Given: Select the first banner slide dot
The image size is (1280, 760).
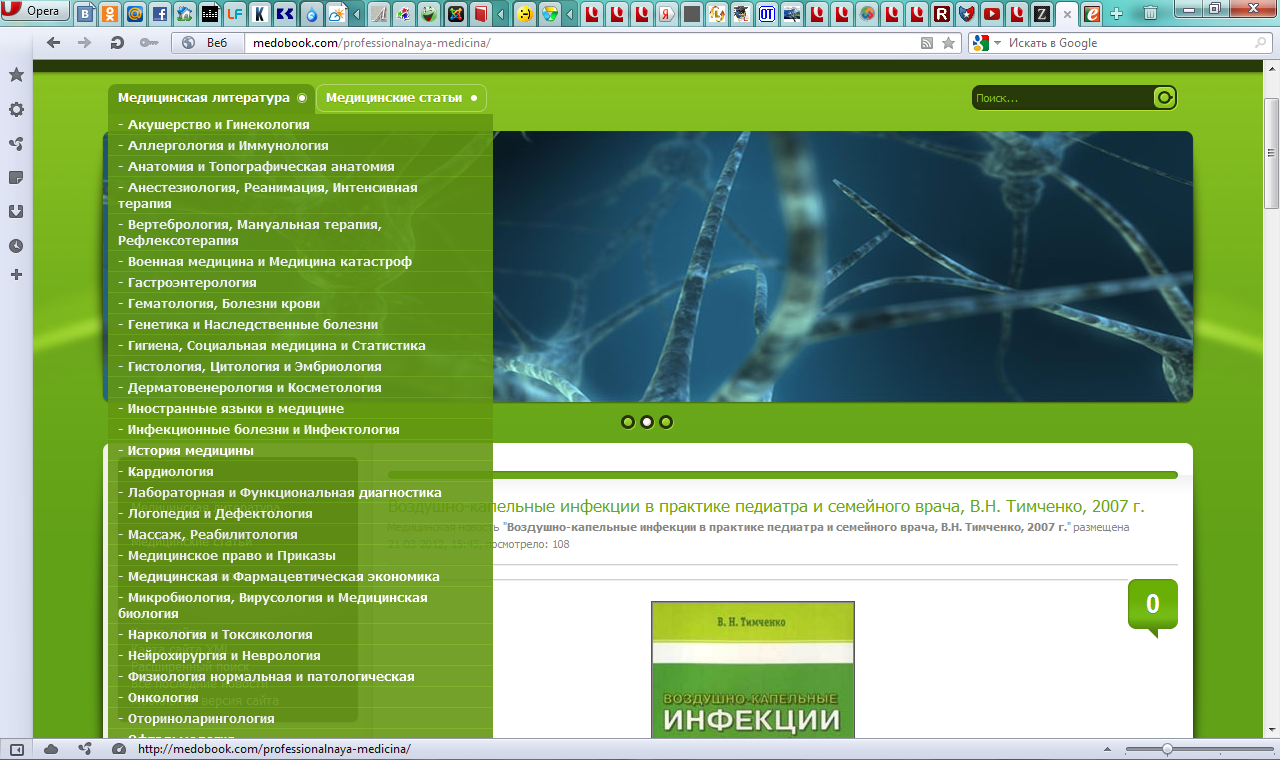Looking at the screenshot, I should [x=628, y=422].
